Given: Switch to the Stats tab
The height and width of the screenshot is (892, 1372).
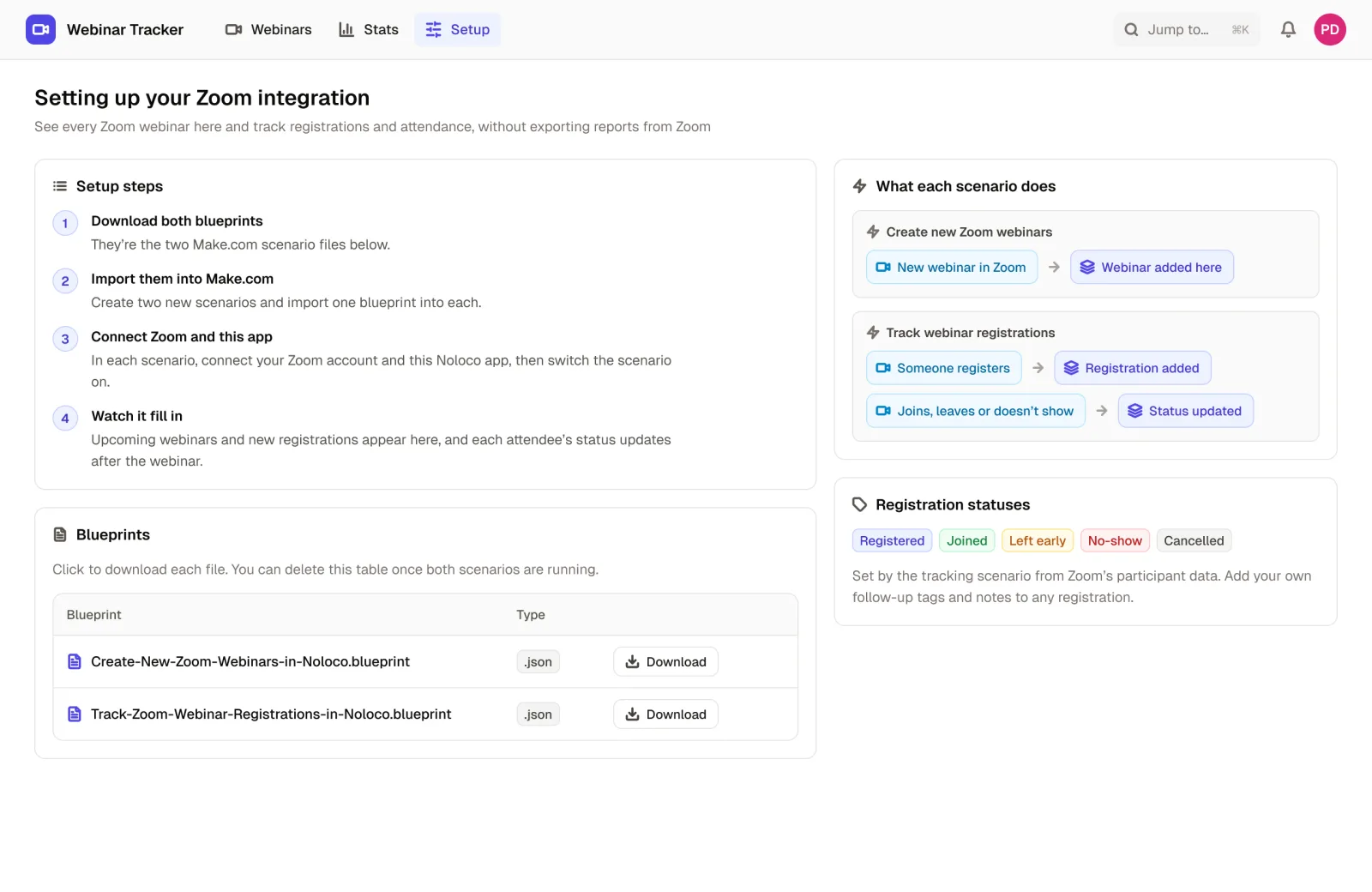Looking at the screenshot, I should click(369, 29).
